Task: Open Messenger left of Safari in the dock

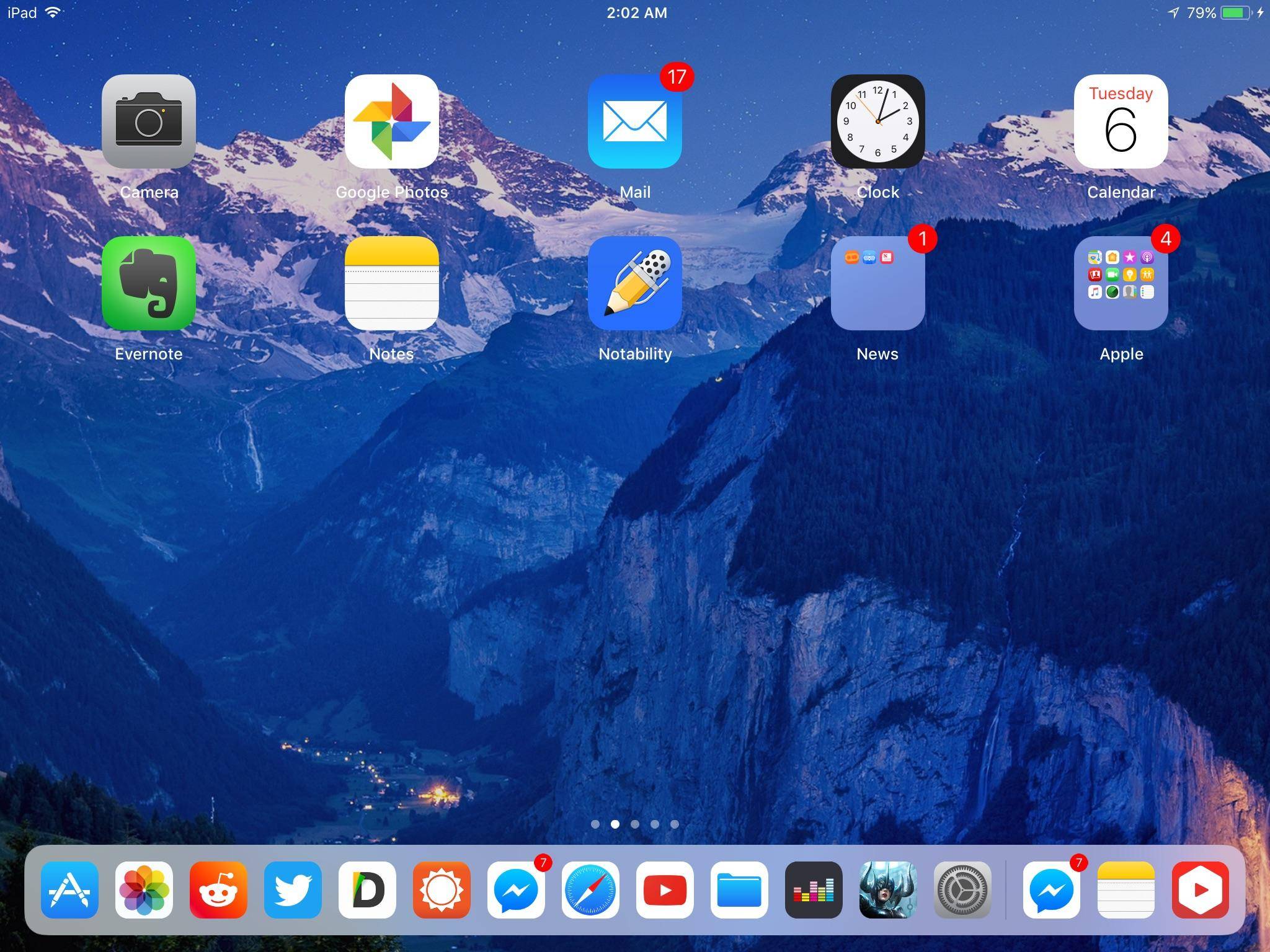Action: tap(516, 890)
